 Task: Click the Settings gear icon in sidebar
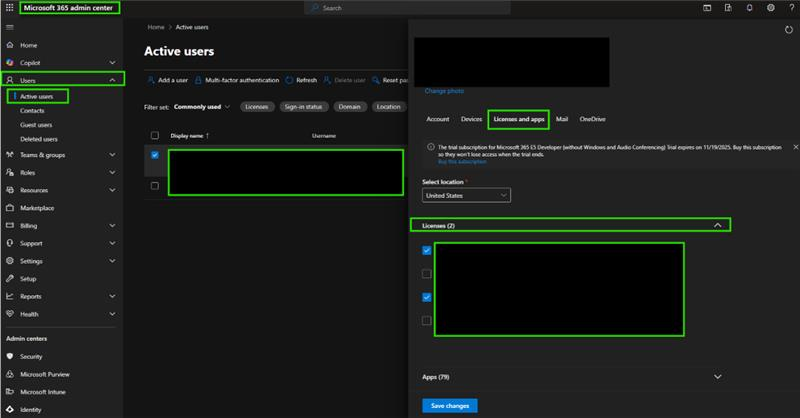coord(10,261)
